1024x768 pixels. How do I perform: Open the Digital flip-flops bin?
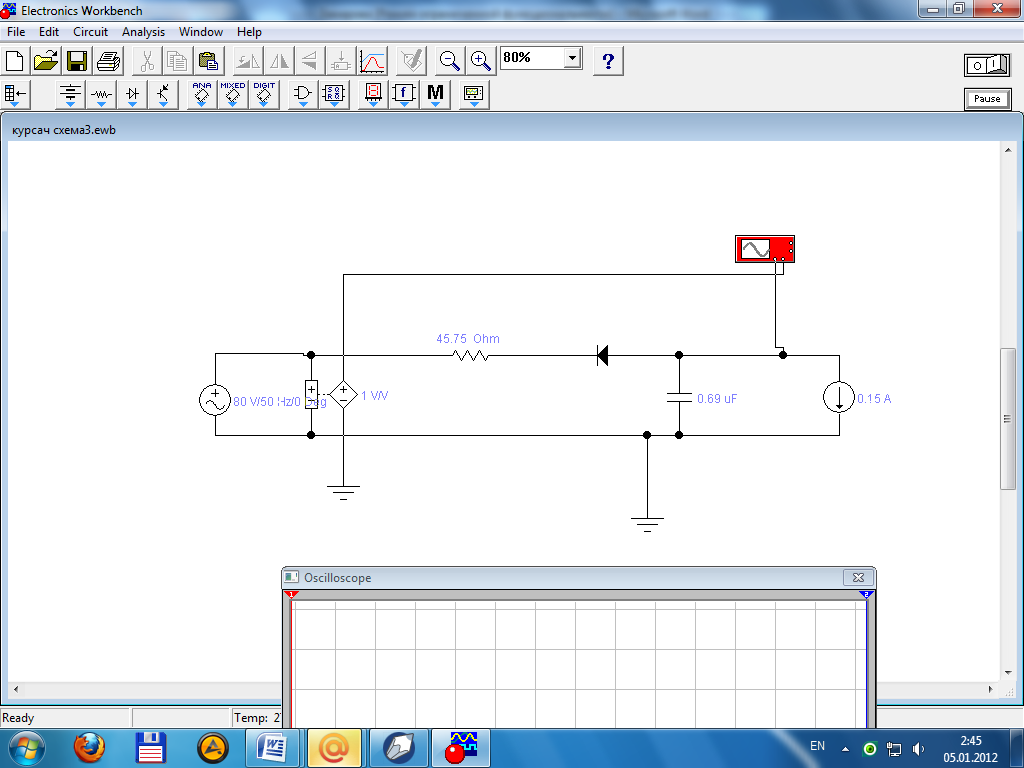pos(334,95)
